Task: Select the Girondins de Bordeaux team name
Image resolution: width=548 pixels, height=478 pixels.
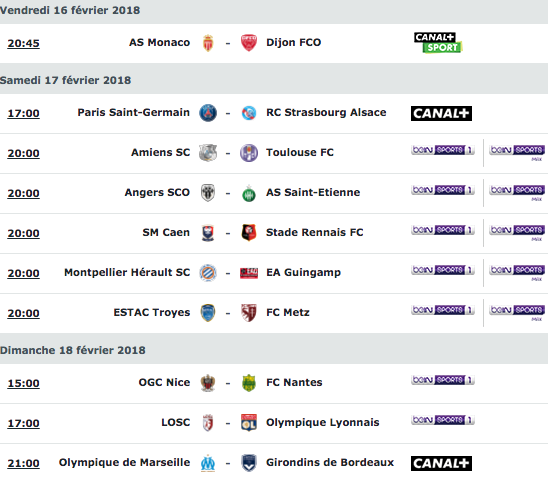Action: point(330,462)
